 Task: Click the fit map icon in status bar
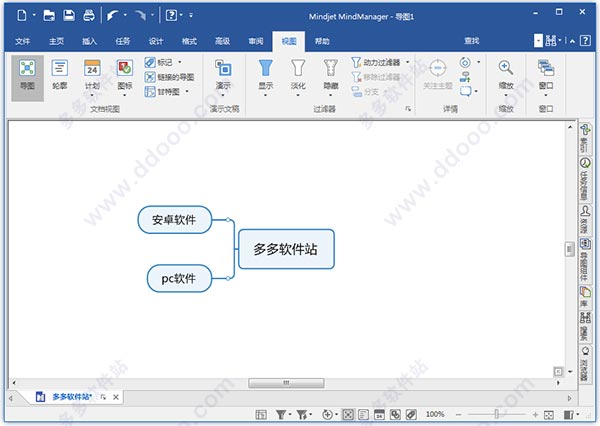[x=548, y=415]
